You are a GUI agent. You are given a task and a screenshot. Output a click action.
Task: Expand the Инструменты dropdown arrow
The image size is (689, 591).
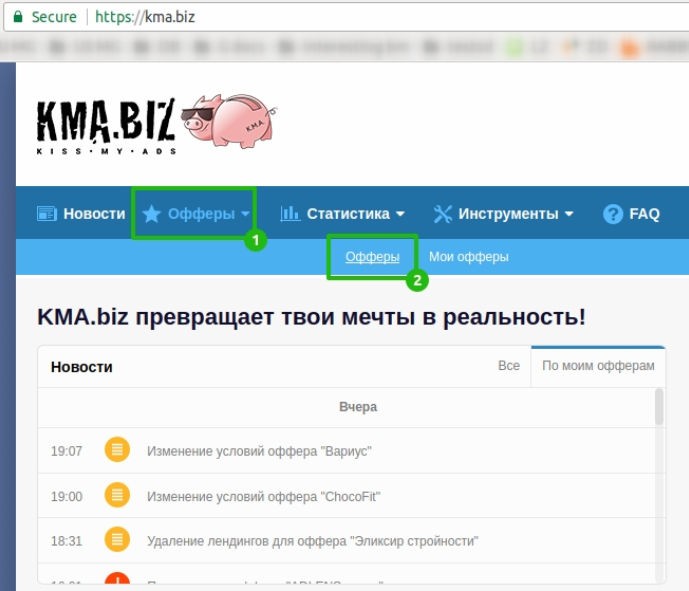(569, 214)
